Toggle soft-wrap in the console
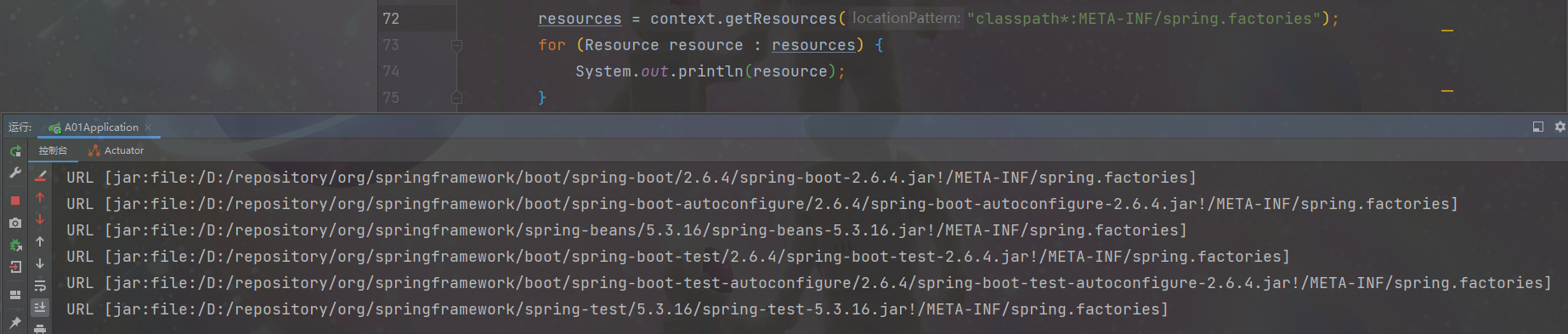This screenshot has height=334, width=1568. [x=40, y=286]
